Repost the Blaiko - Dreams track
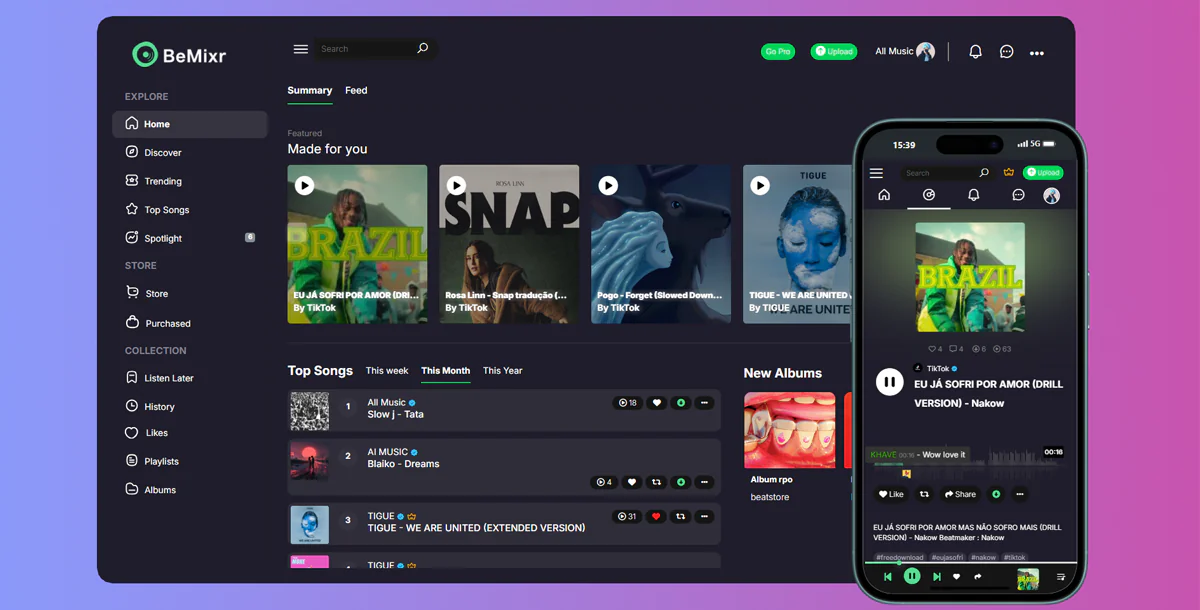Viewport: 1200px width, 610px height. [656, 482]
